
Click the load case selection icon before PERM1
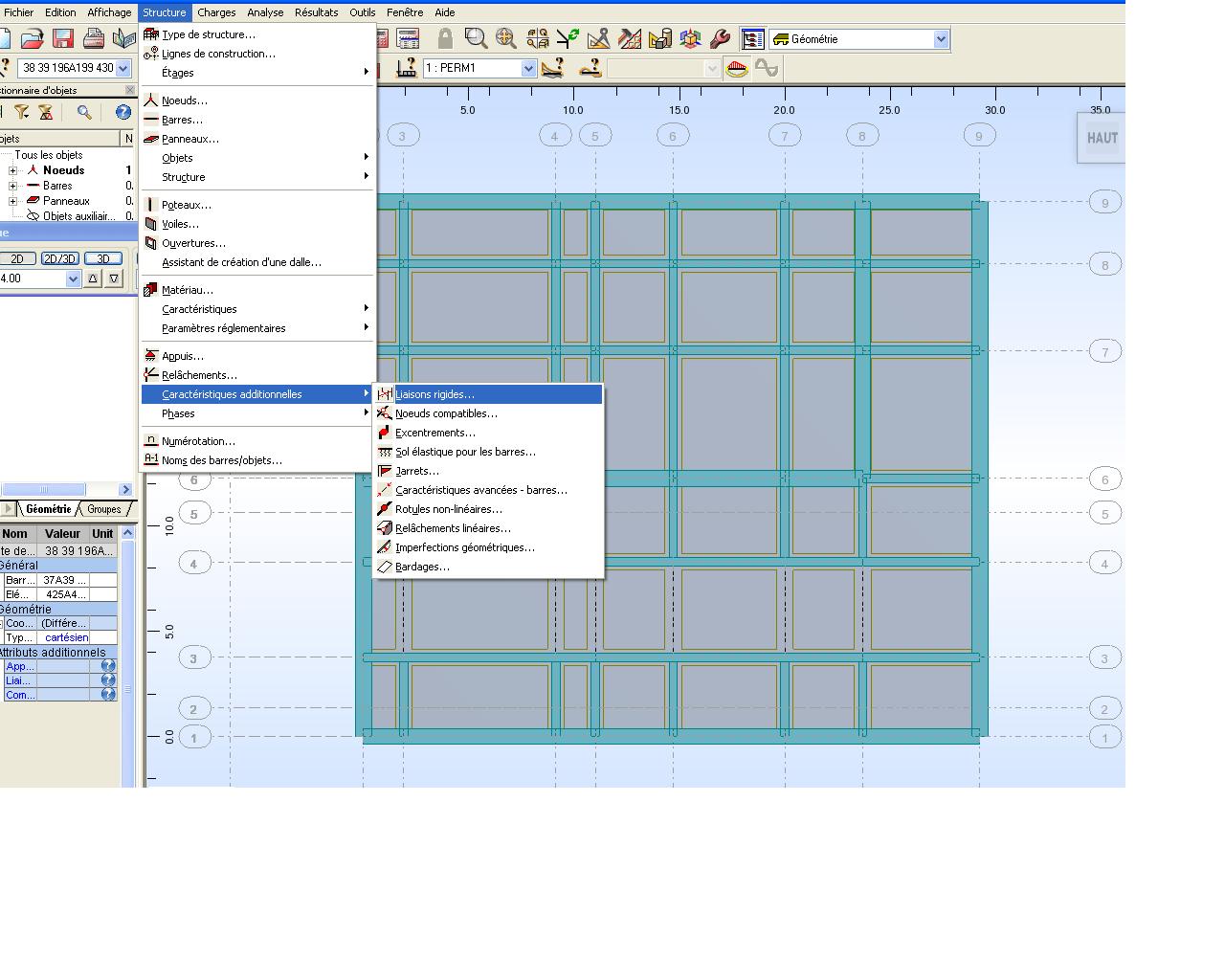[406, 68]
